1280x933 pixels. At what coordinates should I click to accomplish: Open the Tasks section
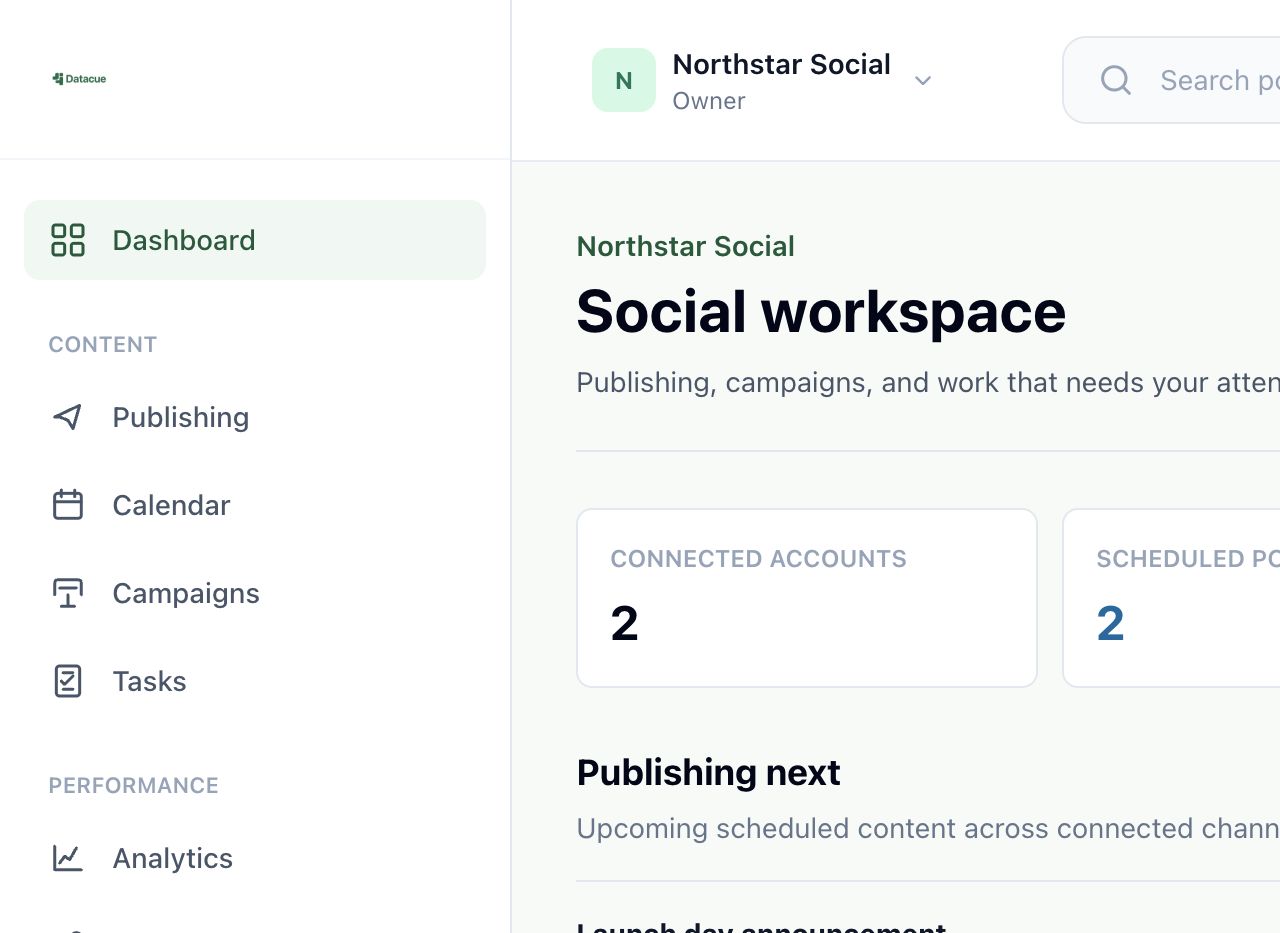(255, 681)
